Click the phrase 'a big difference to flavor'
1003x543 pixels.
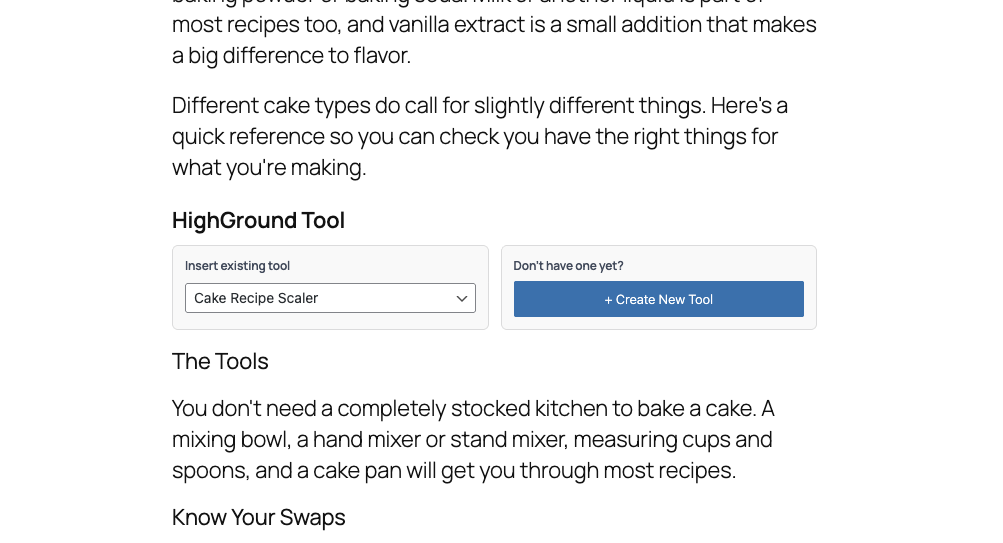pos(291,55)
